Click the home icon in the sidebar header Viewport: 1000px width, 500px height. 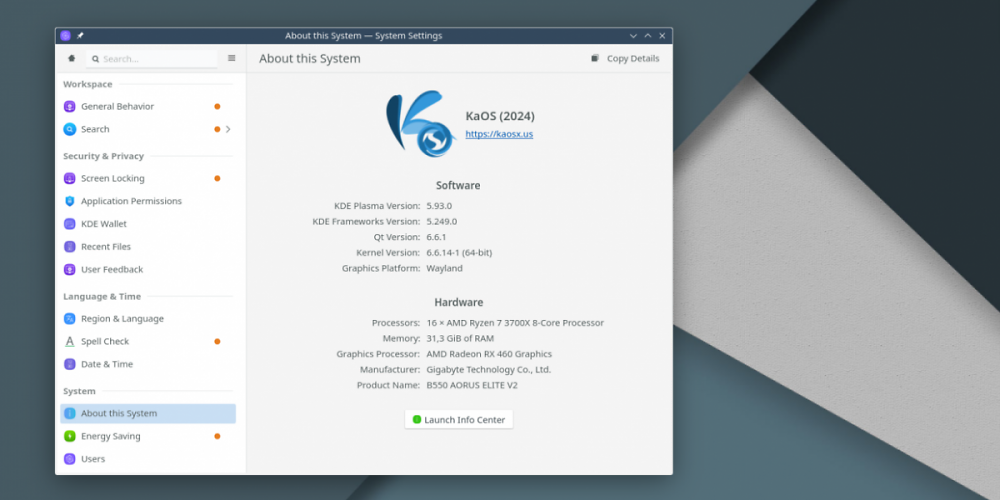71,58
